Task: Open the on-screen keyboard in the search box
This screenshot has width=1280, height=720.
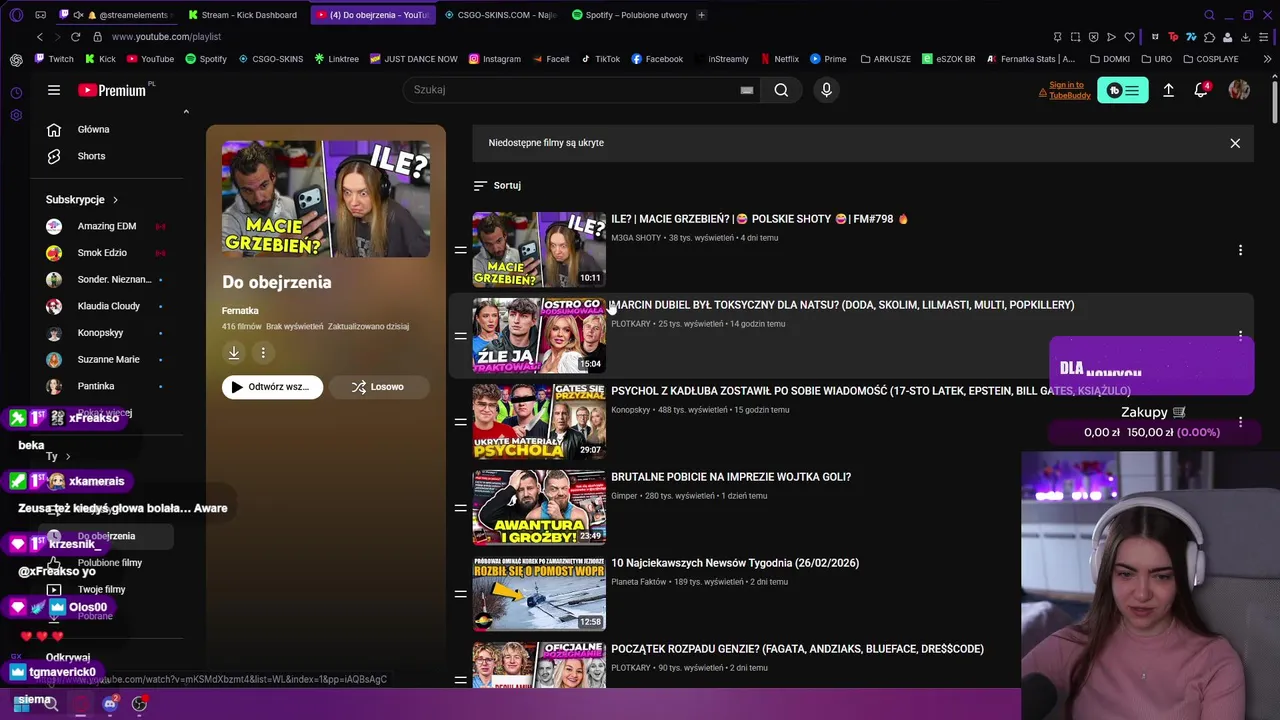Action: pyautogui.click(x=746, y=90)
